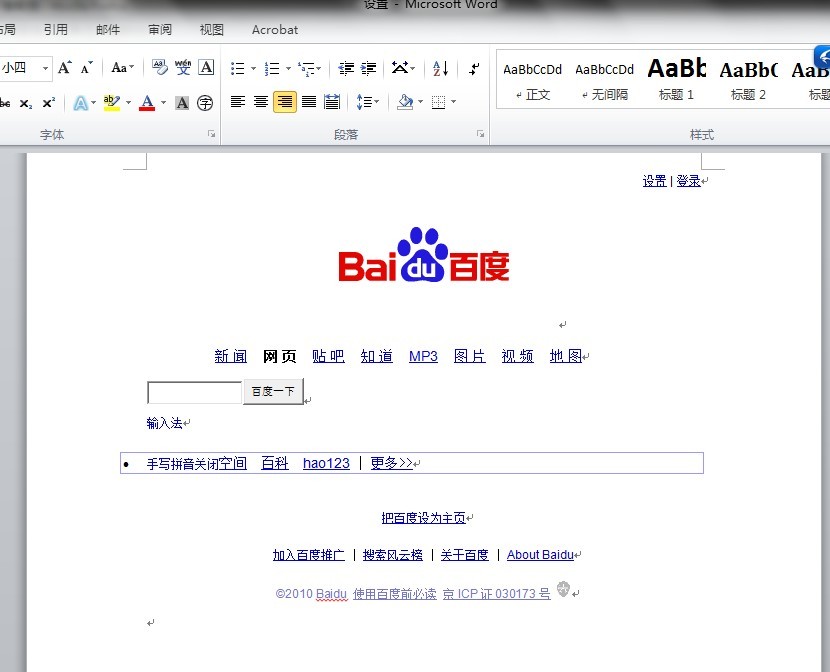
Task: Open Paragraph dialog launcher in 段落 group
Action: coord(481,134)
